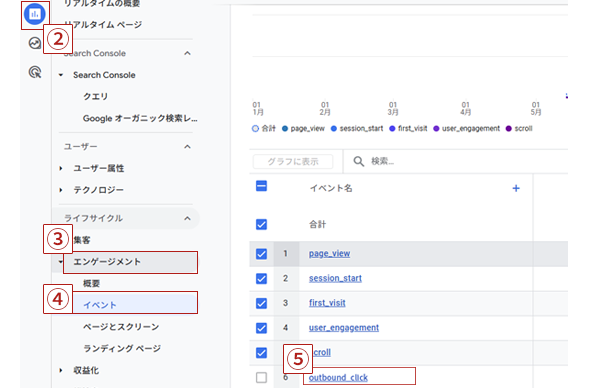
Task: Click the user_engagement event link
Action: 344,328
